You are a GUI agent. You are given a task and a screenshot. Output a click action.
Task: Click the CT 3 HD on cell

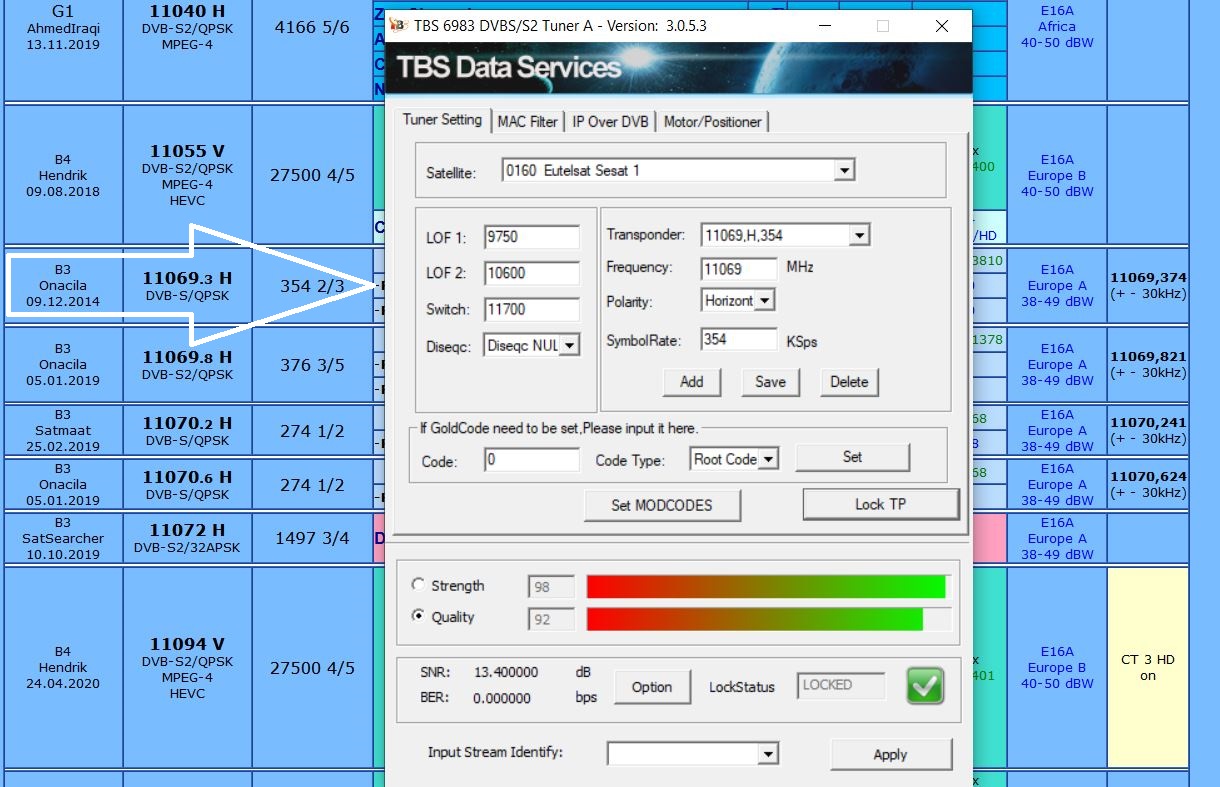click(1148, 667)
